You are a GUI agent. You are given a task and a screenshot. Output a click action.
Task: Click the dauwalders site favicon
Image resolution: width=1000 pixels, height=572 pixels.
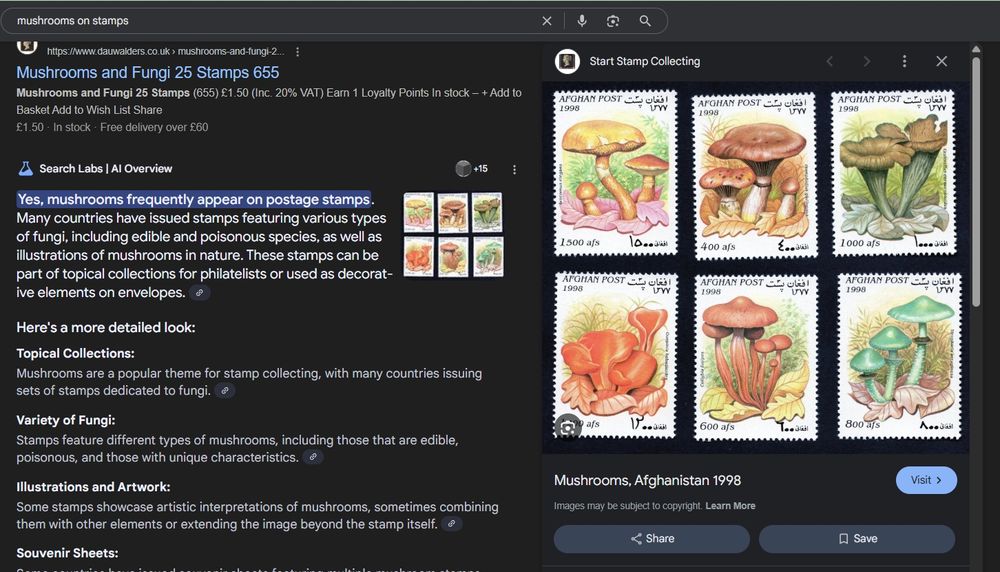(x=27, y=47)
